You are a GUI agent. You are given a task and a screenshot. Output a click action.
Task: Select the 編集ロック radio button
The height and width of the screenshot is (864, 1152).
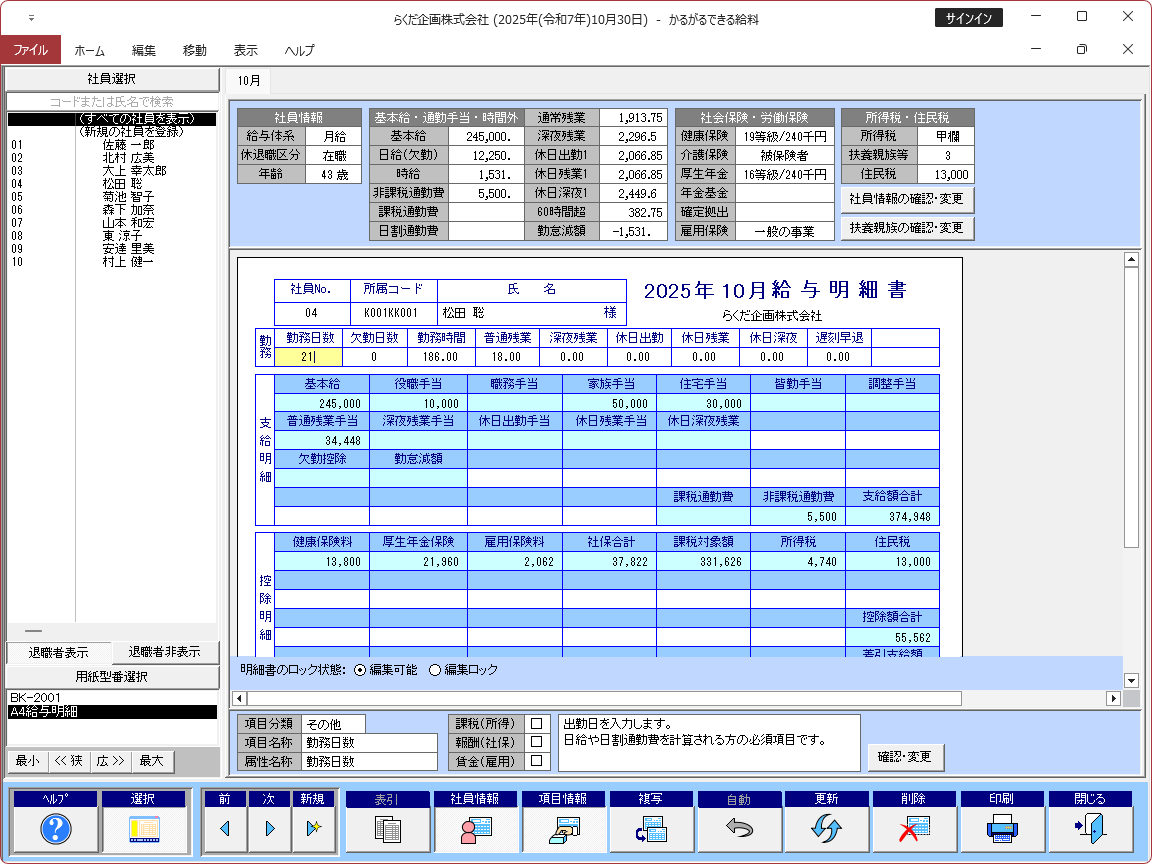coord(435,670)
